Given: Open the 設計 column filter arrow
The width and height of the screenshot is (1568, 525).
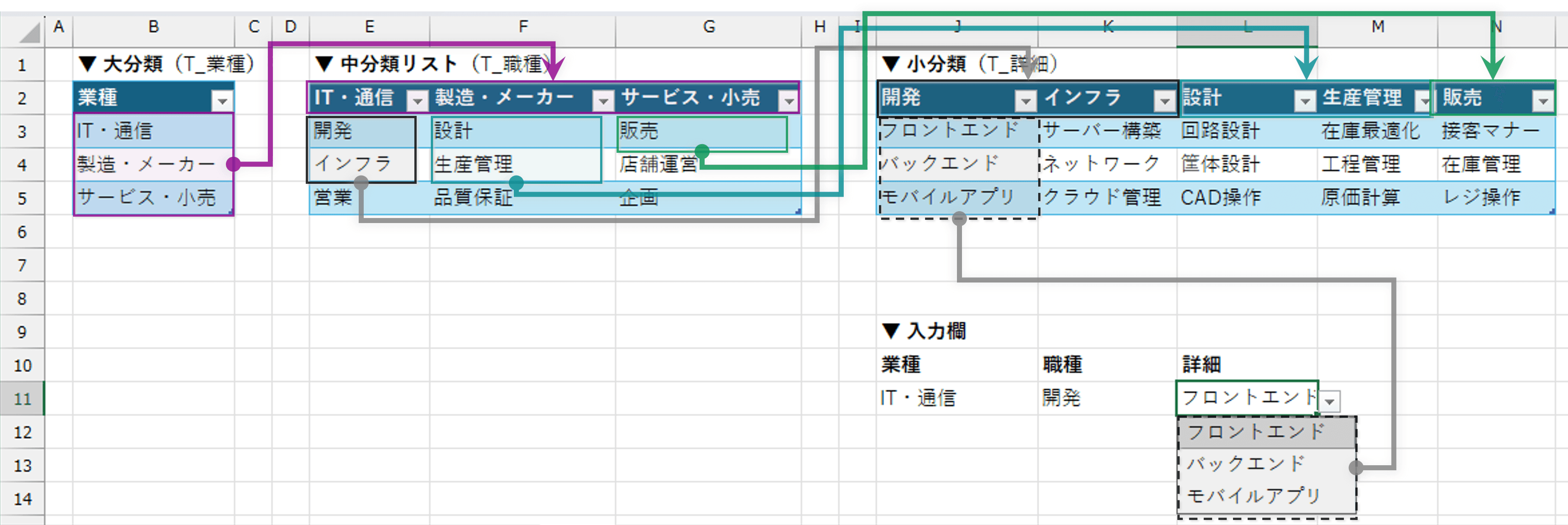Looking at the screenshot, I should (x=1304, y=100).
